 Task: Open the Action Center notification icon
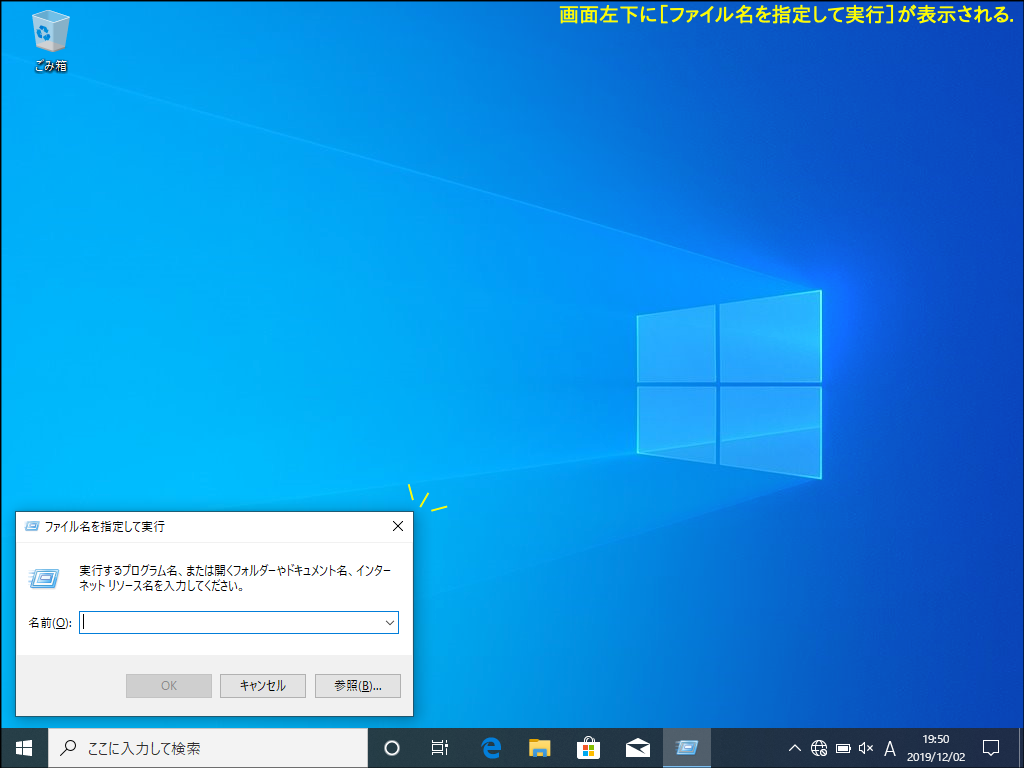tap(991, 747)
